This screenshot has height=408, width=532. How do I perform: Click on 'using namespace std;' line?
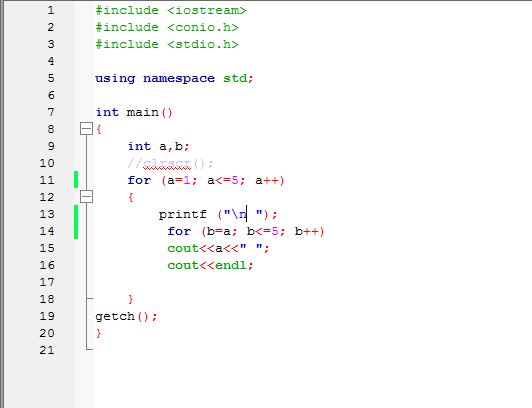(174, 79)
